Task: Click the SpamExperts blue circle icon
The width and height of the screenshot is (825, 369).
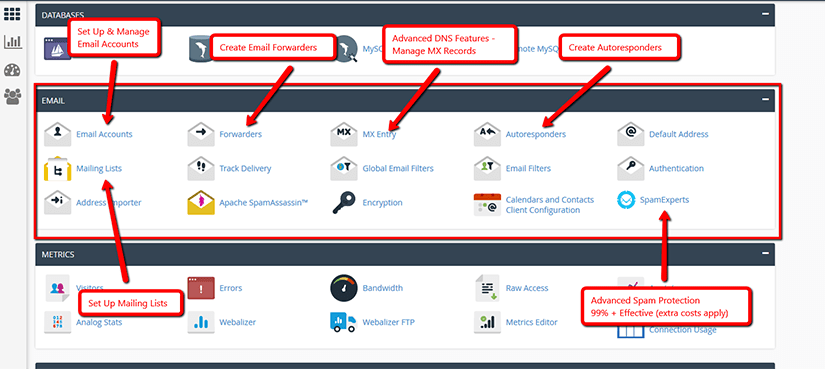Action: tap(626, 200)
